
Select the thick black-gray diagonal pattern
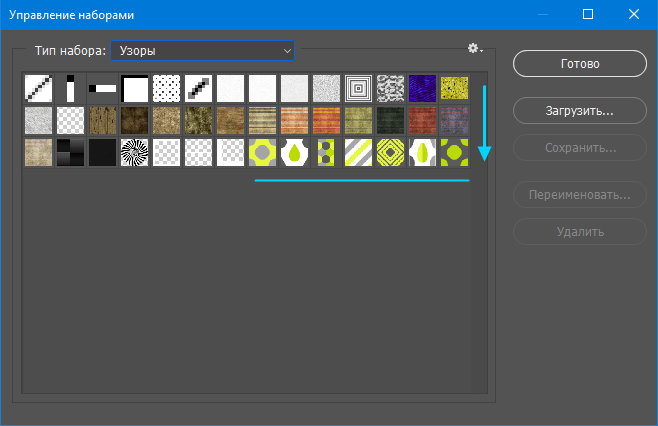[x=198, y=89]
